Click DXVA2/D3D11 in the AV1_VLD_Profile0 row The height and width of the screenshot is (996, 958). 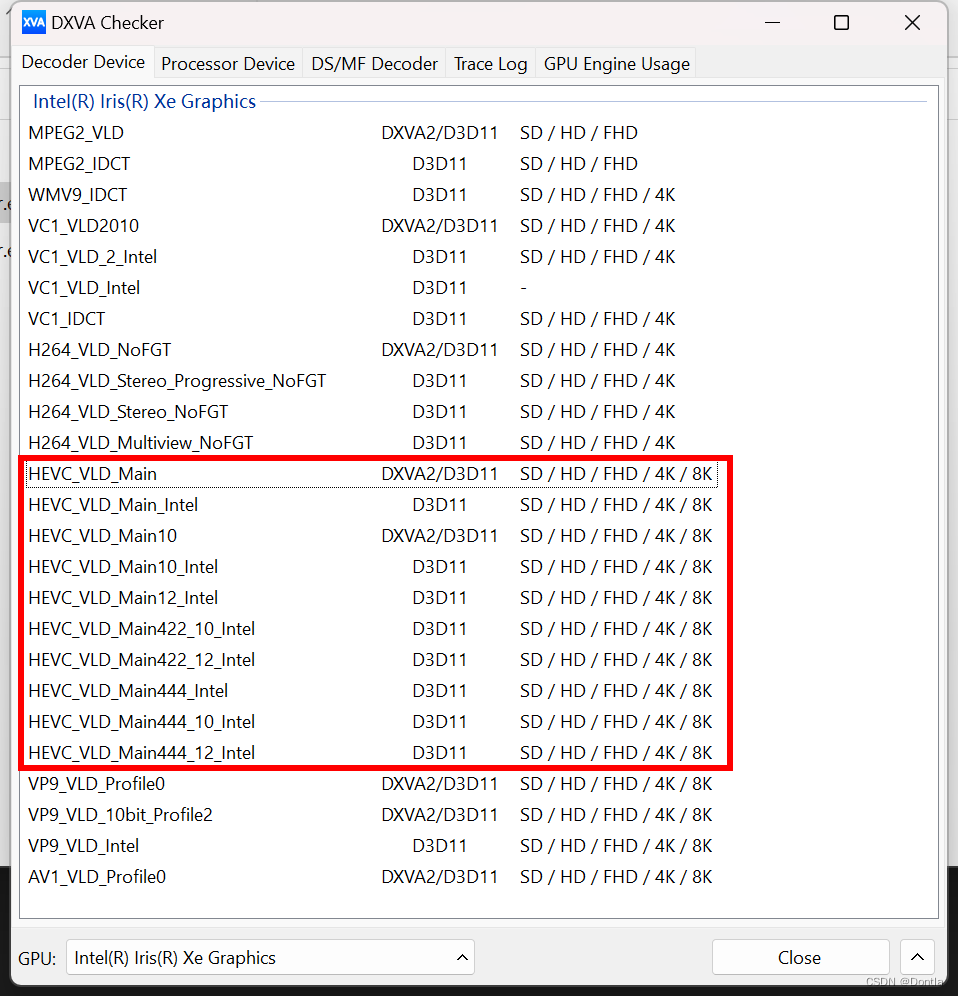pyautogui.click(x=439, y=877)
